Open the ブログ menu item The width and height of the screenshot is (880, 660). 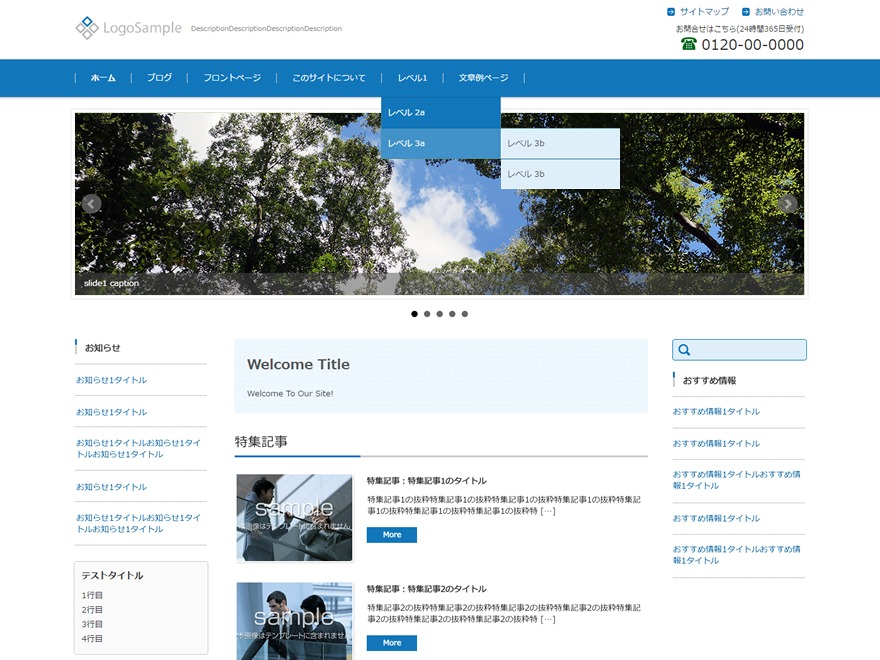pos(159,78)
